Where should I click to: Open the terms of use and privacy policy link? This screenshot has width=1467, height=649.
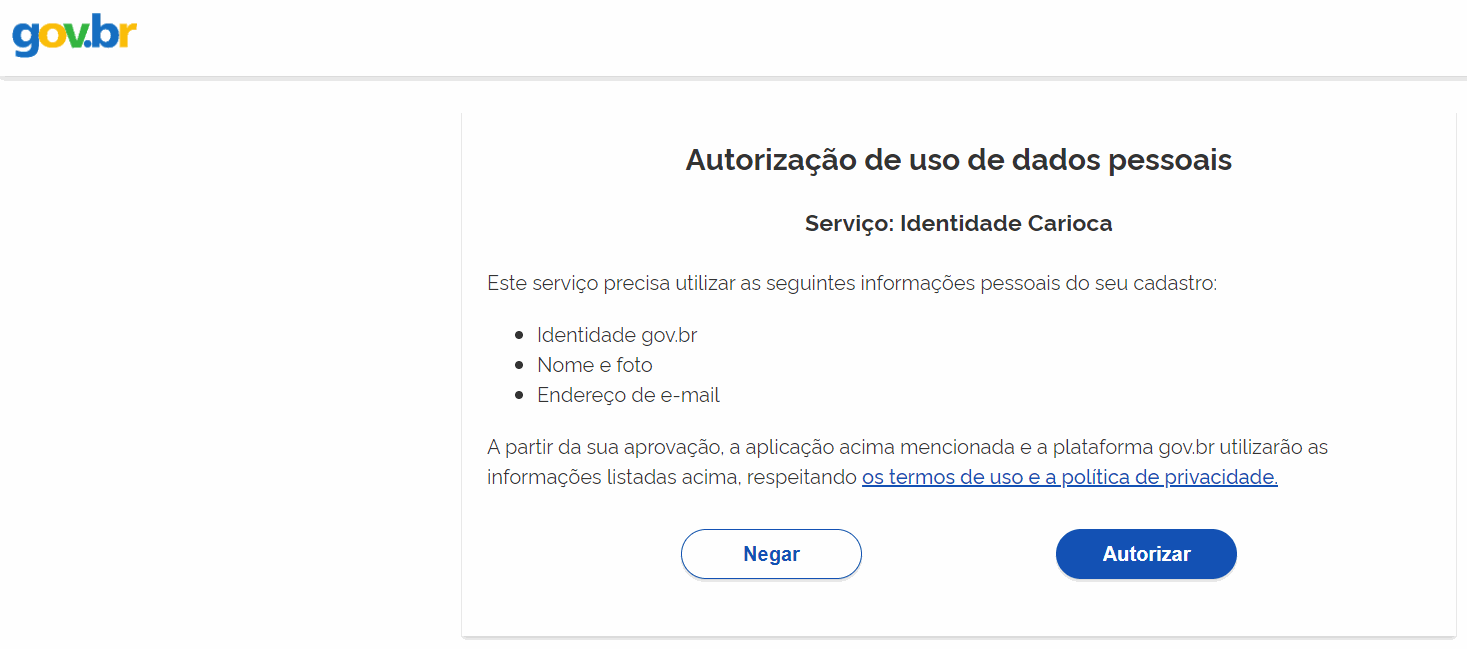1070,478
